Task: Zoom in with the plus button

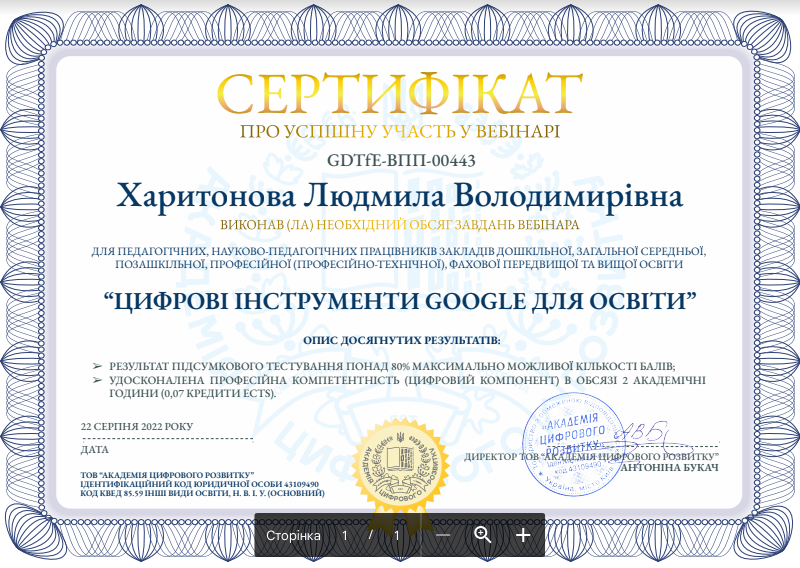Action: tap(523, 535)
